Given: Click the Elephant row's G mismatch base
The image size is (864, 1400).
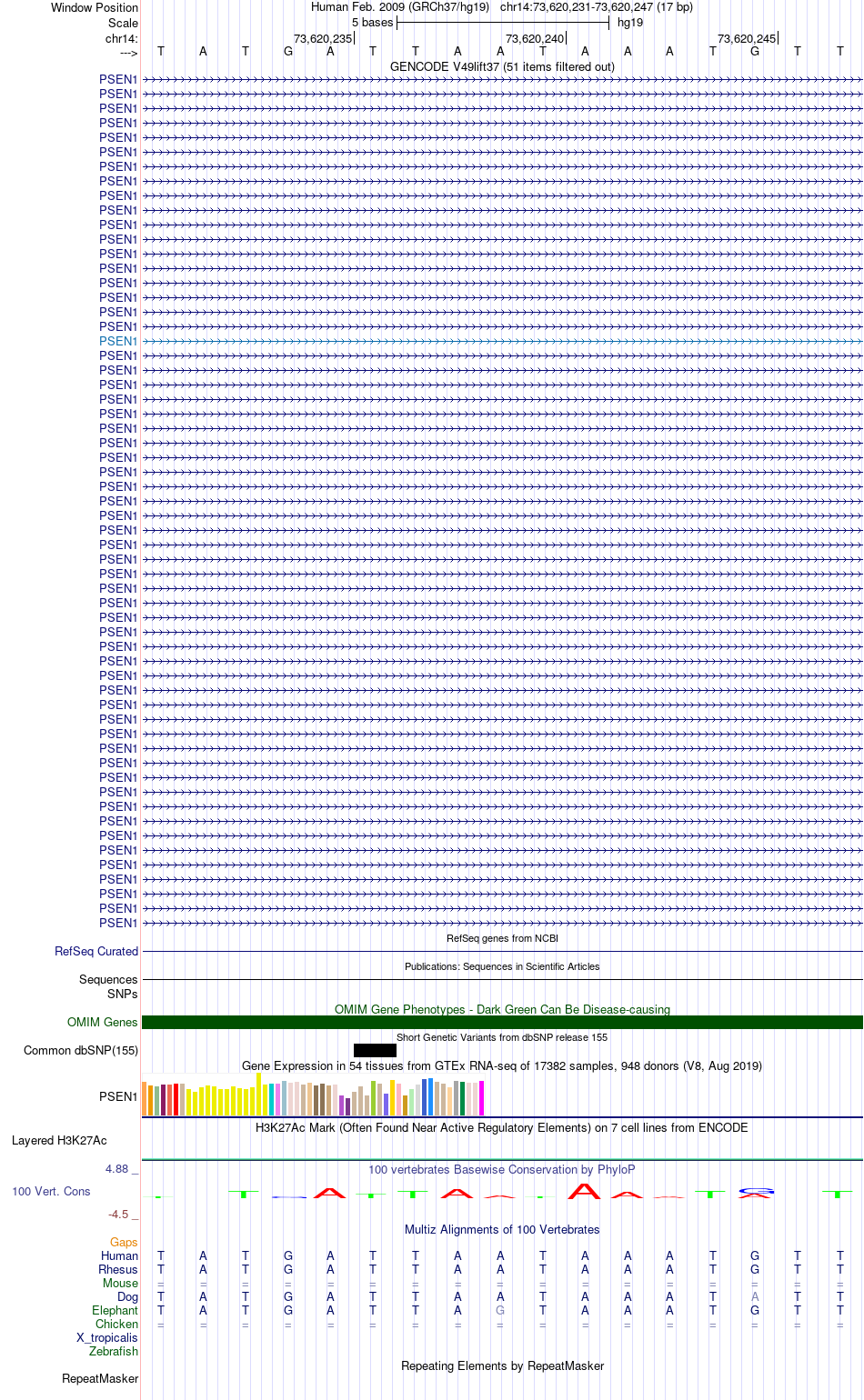Looking at the screenshot, I should pos(500,1310).
